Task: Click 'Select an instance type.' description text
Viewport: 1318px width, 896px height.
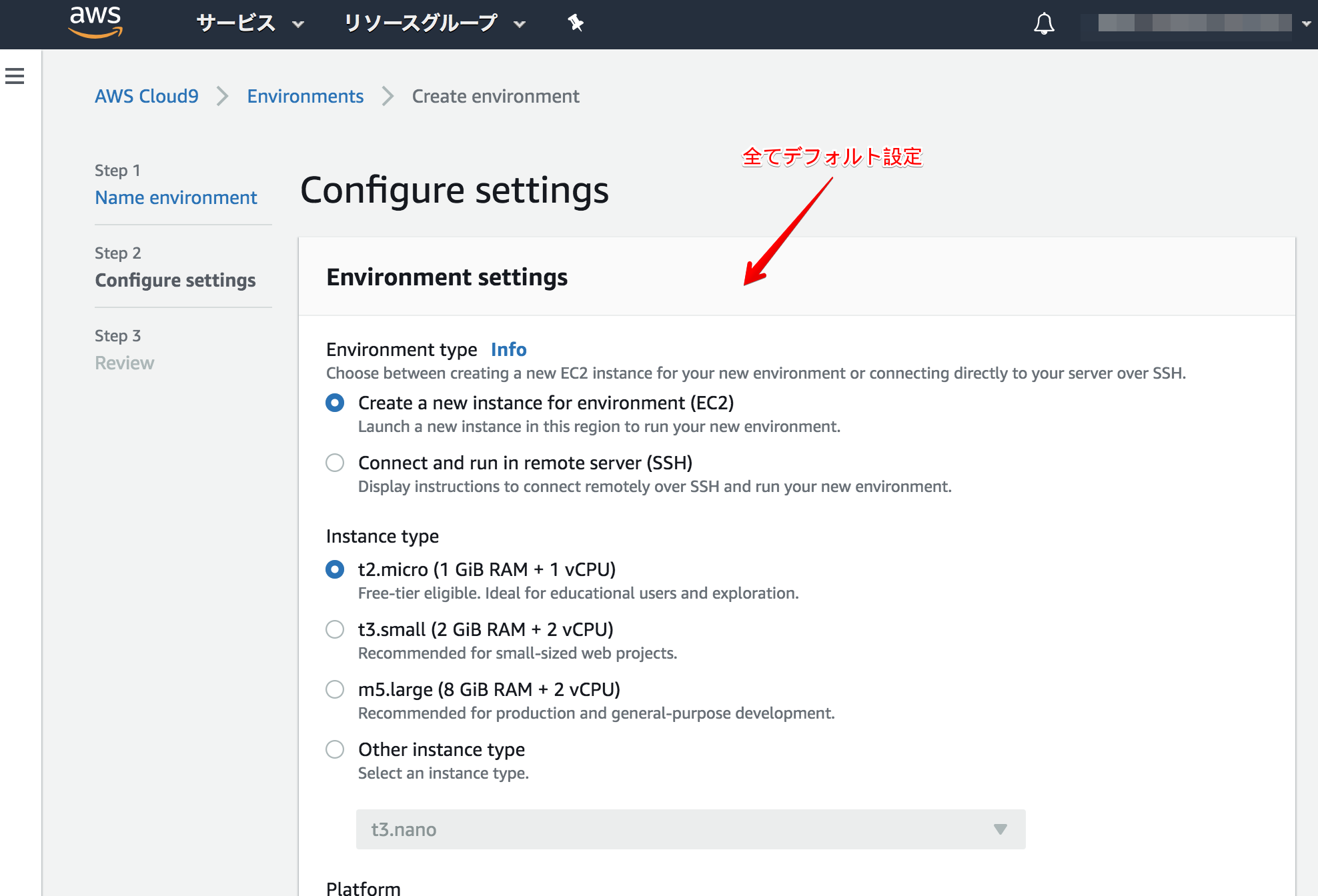Action: pos(444,773)
